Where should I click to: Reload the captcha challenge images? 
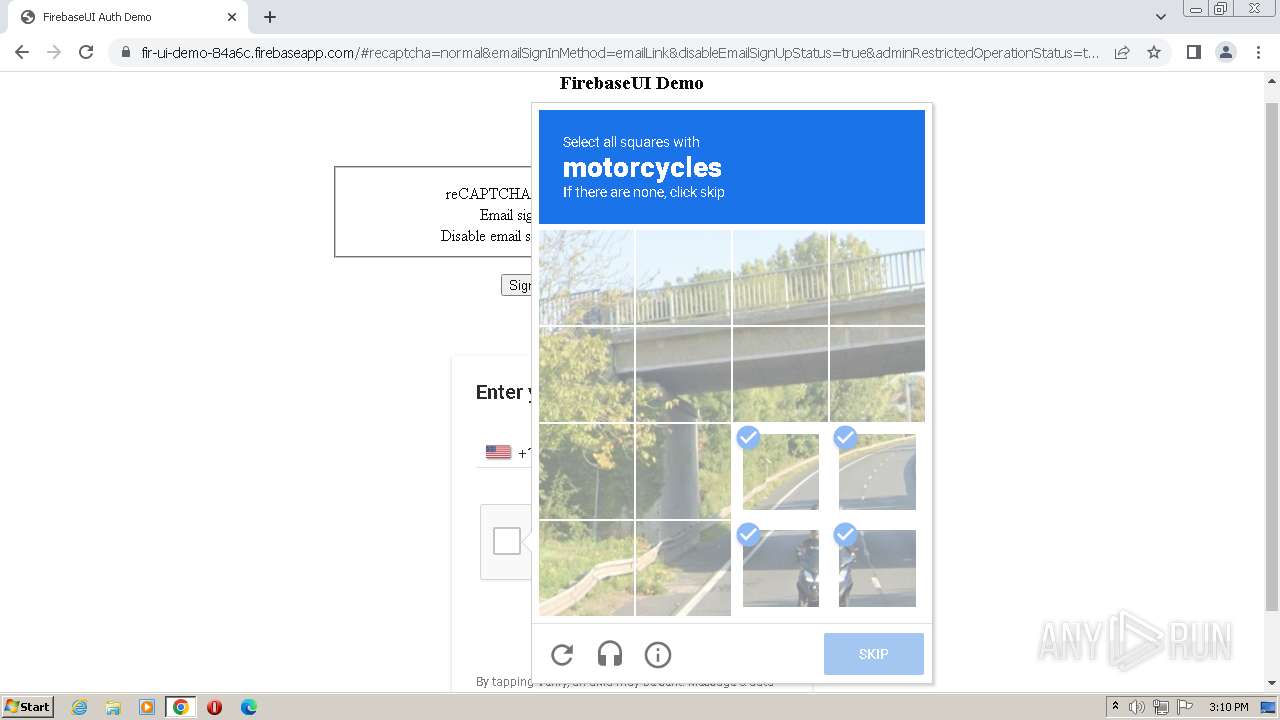(562, 655)
